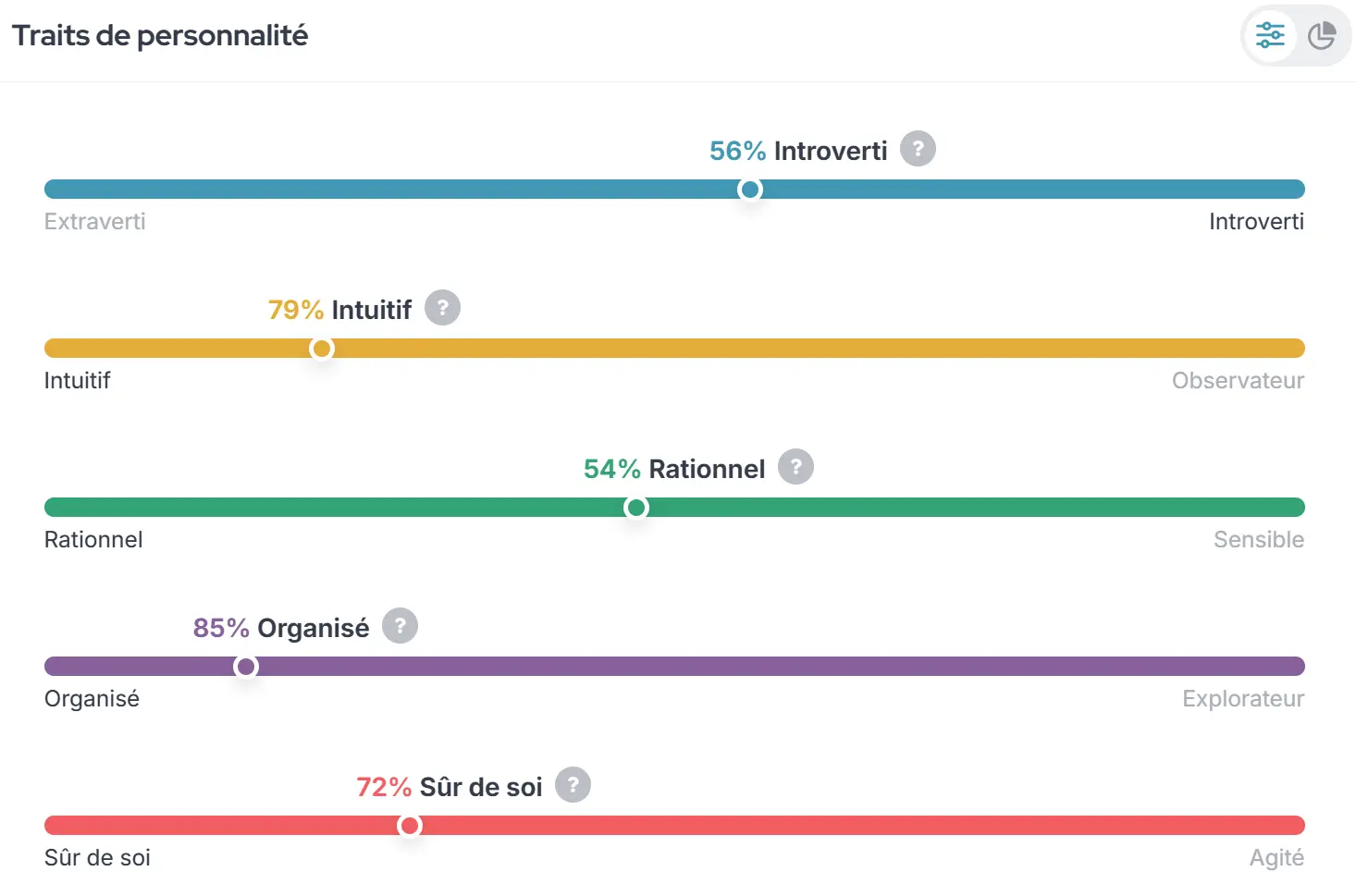The image size is (1356, 896).
Task: Open help icon next to Rationnel
Action: click(x=795, y=467)
